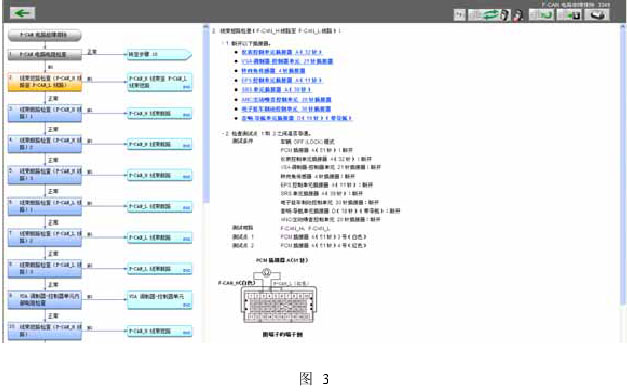Click the printer icon in top toolbar
This screenshot has height=392, width=627.
597,15
